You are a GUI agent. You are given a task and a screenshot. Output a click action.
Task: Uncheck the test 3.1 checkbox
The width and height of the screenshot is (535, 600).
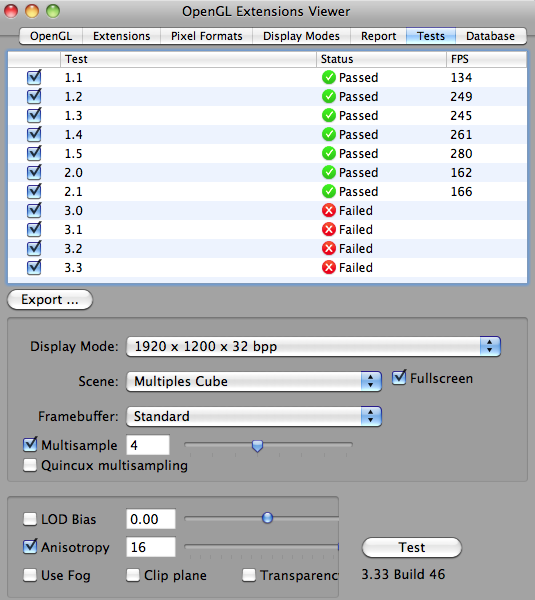point(34,230)
